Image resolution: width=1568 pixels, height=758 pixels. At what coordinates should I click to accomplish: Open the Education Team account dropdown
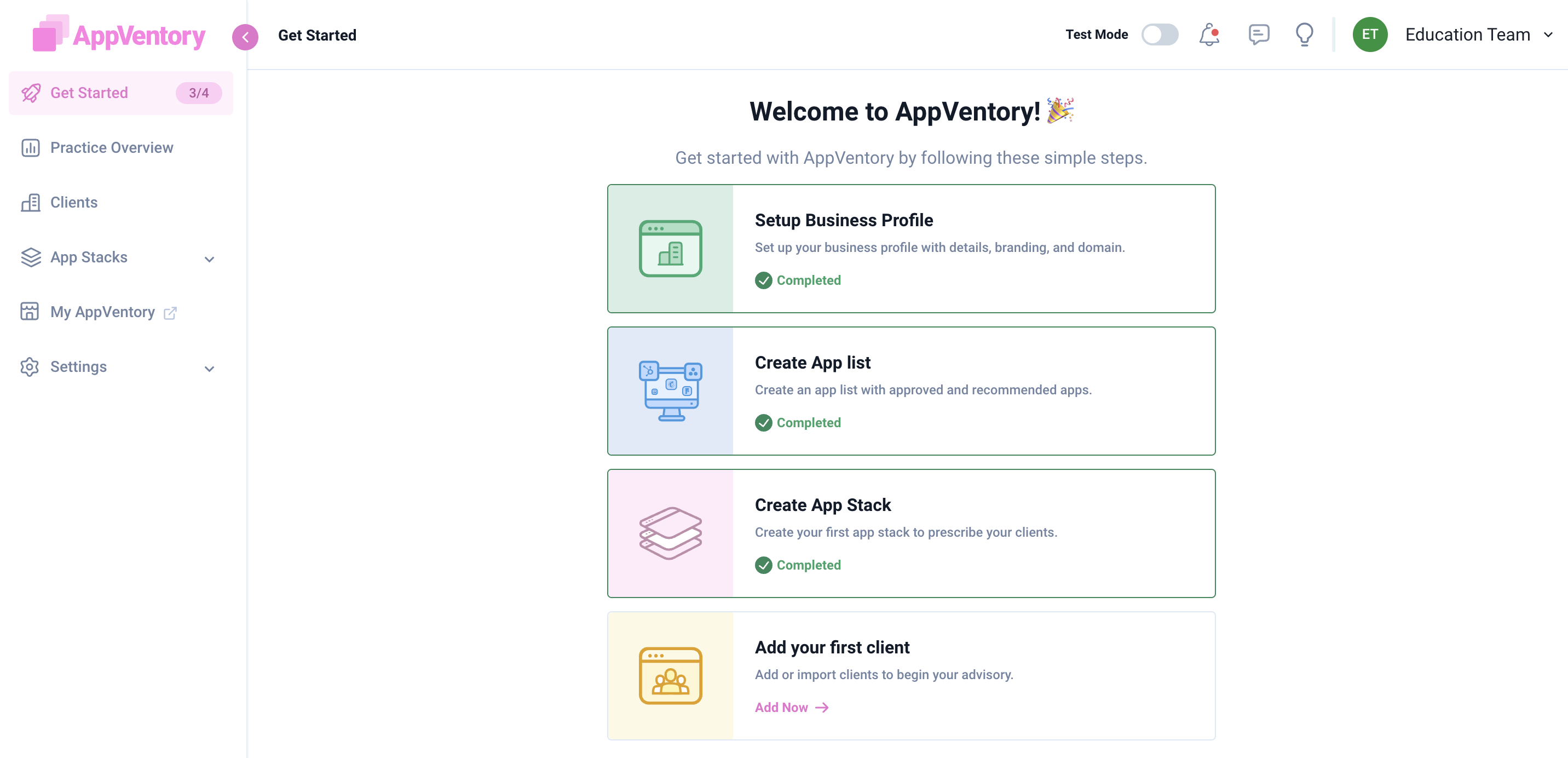[1548, 35]
